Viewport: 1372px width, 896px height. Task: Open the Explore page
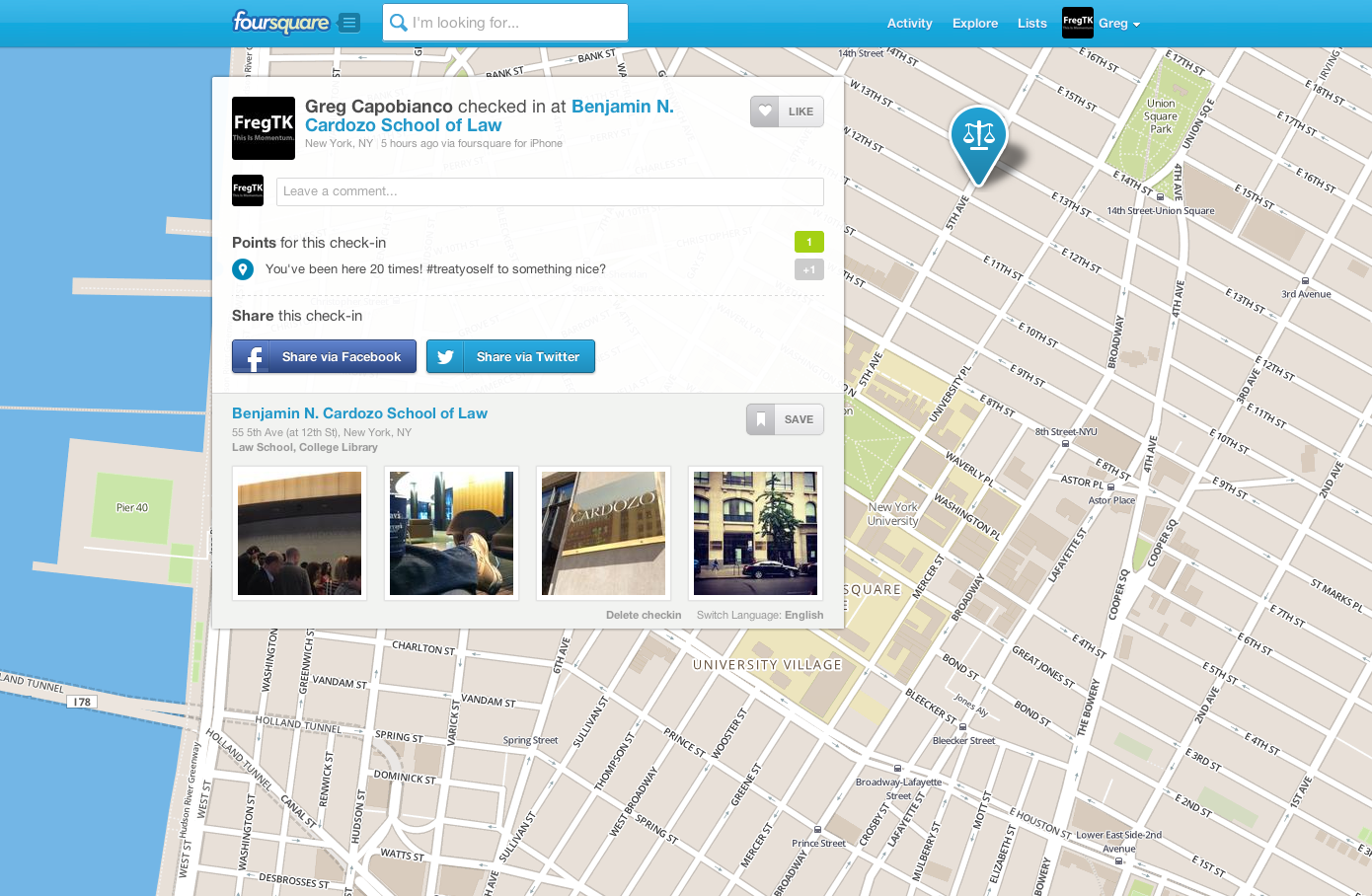[x=975, y=23]
